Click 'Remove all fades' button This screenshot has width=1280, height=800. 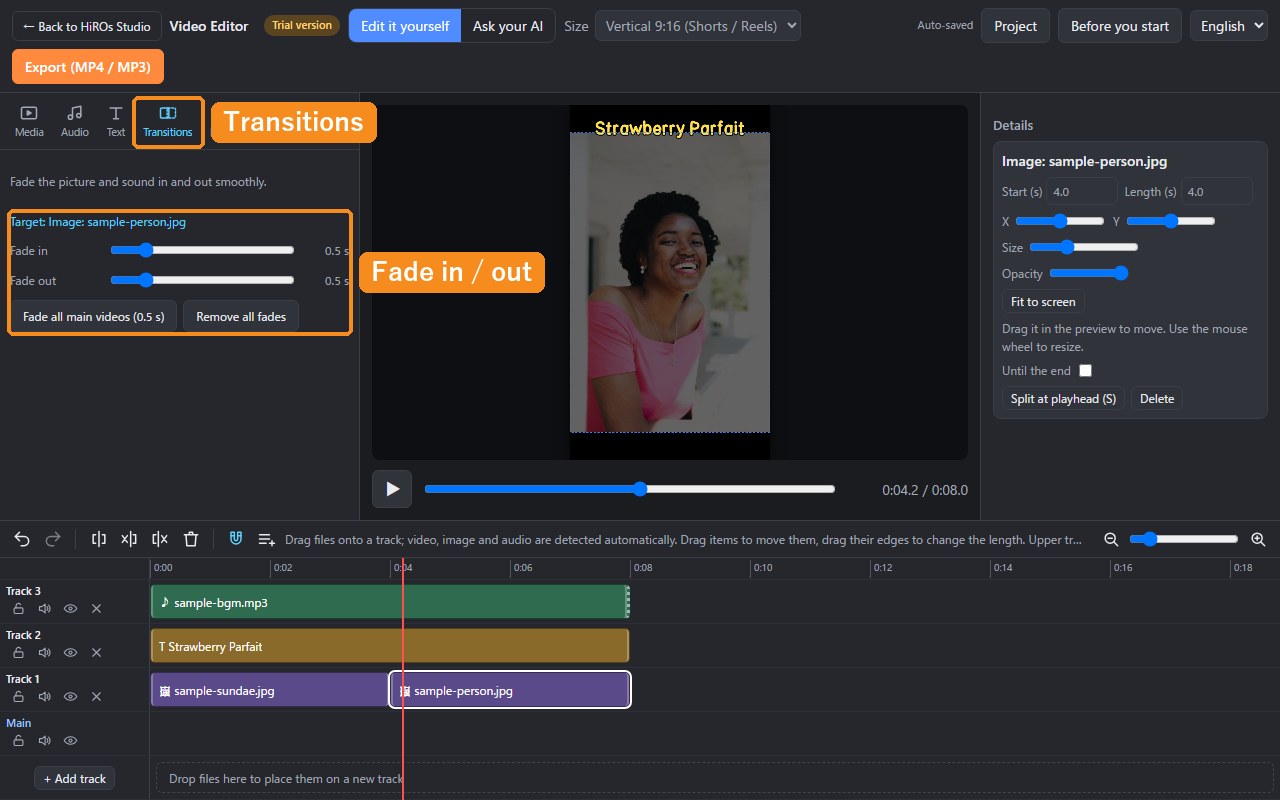coord(241,317)
